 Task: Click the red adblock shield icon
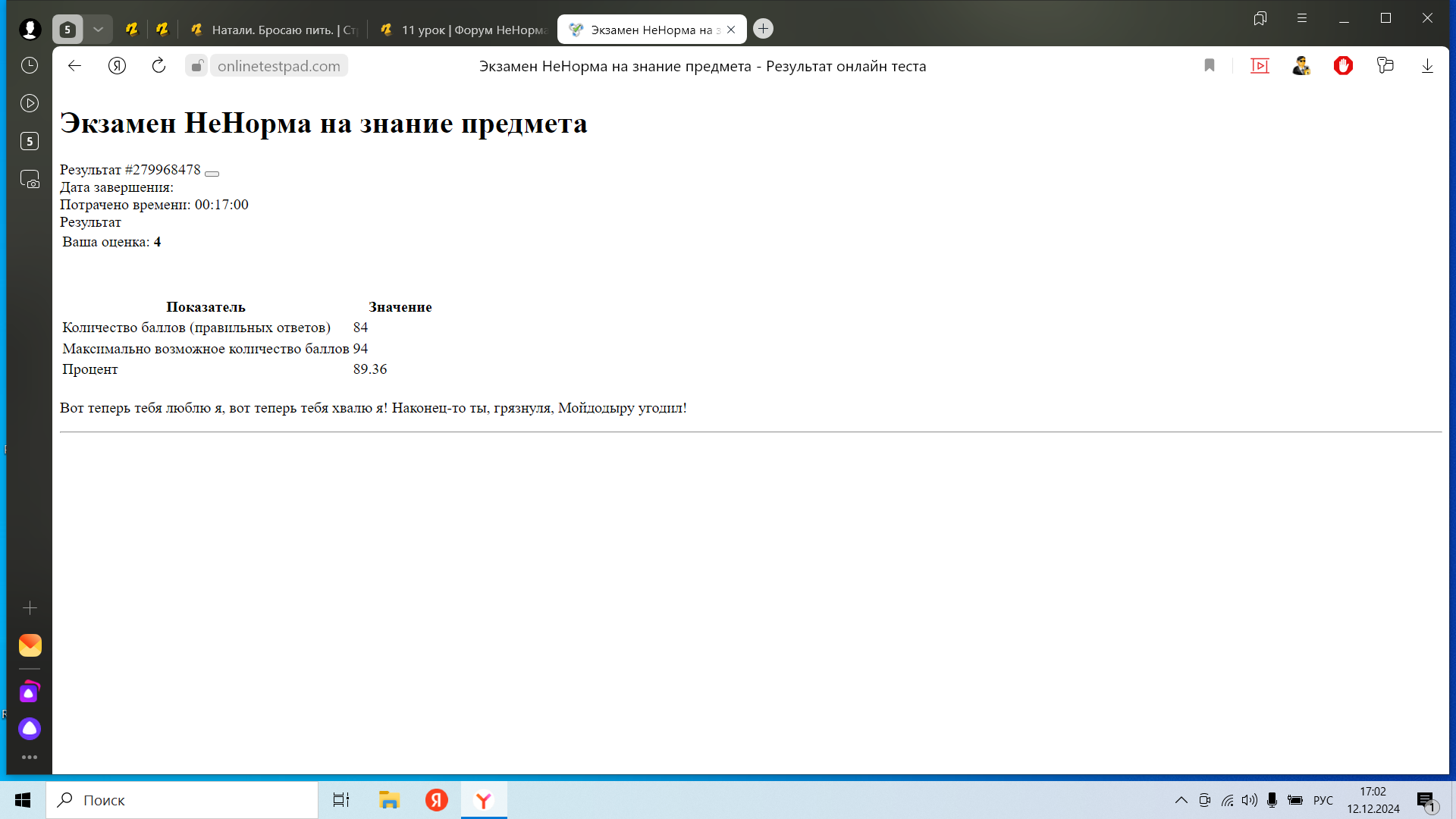[1343, 66]
